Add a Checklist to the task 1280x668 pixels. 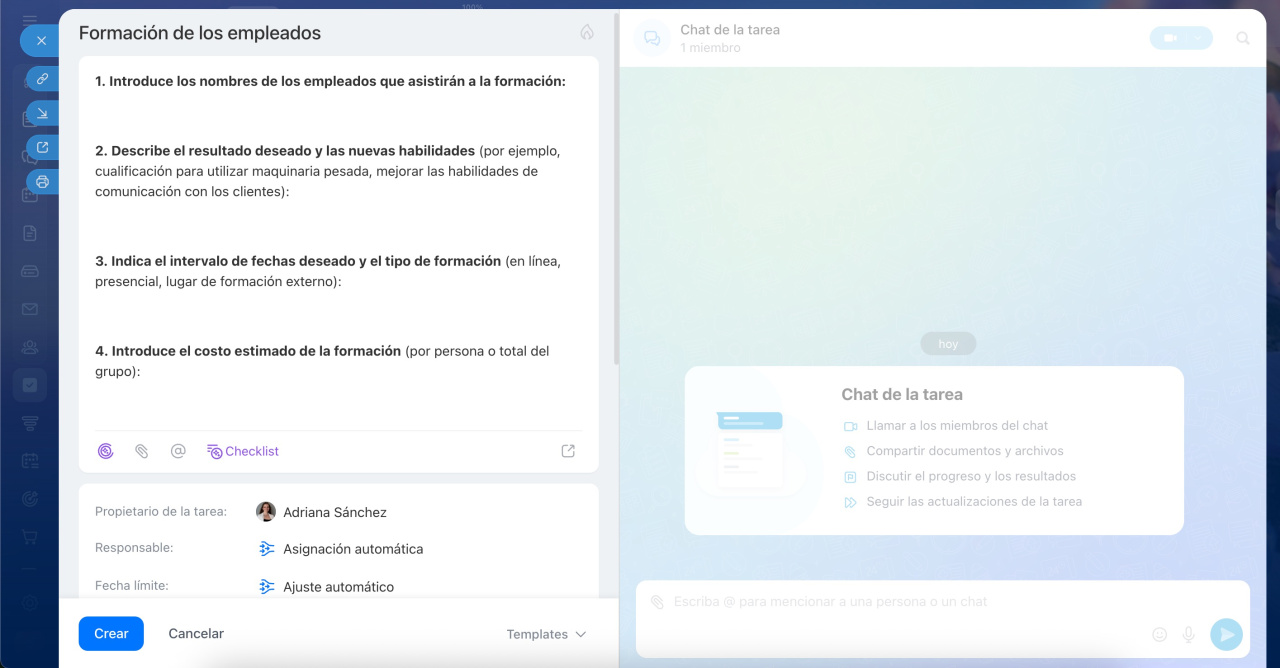tap(243, 451)
